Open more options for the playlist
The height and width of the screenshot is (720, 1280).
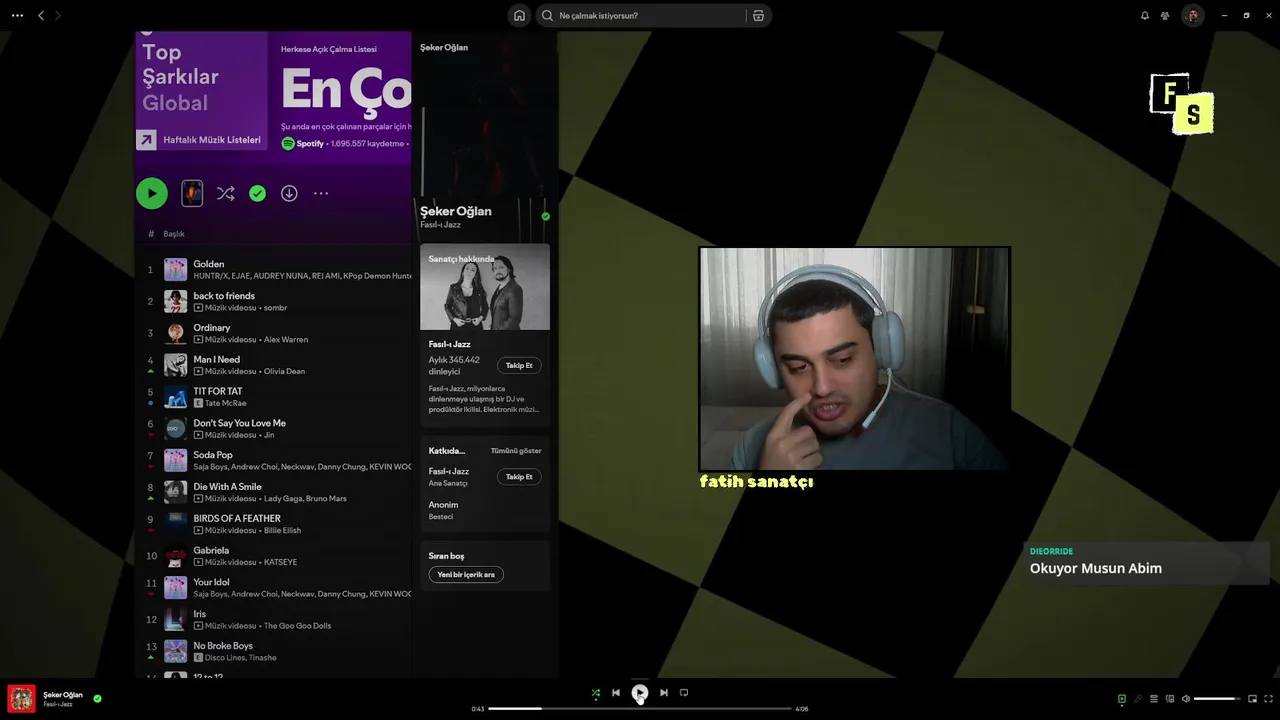(321, 193)
